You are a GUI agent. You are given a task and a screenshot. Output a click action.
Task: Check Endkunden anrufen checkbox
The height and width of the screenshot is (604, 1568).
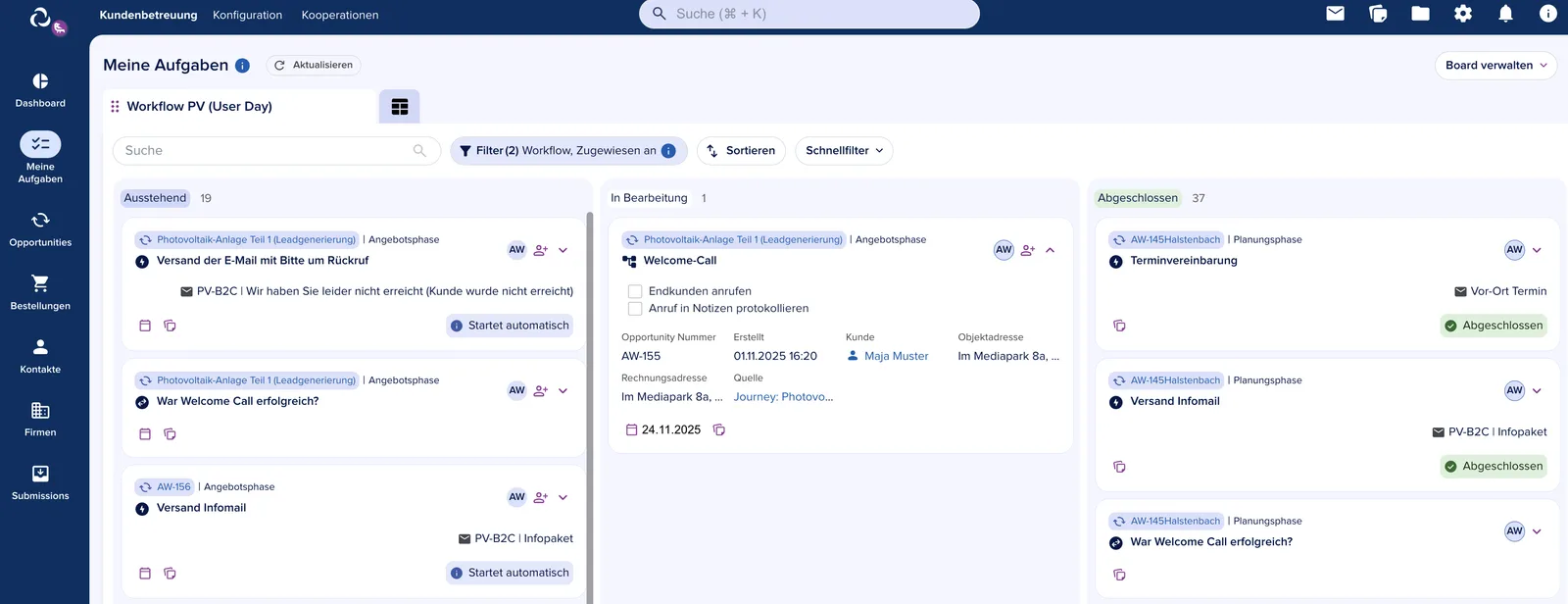pos(635,291)
